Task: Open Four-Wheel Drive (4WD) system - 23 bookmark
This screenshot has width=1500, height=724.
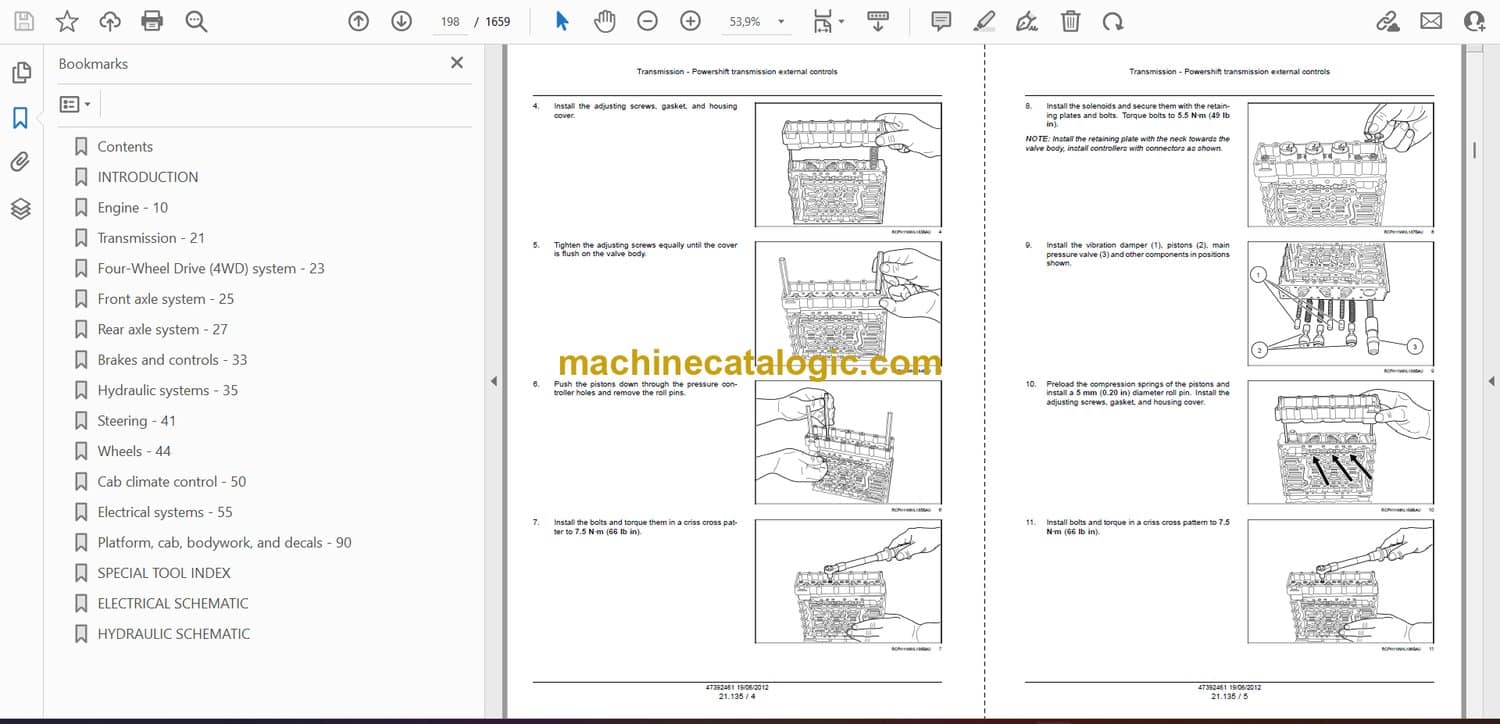Action: [x=211, y=268]
